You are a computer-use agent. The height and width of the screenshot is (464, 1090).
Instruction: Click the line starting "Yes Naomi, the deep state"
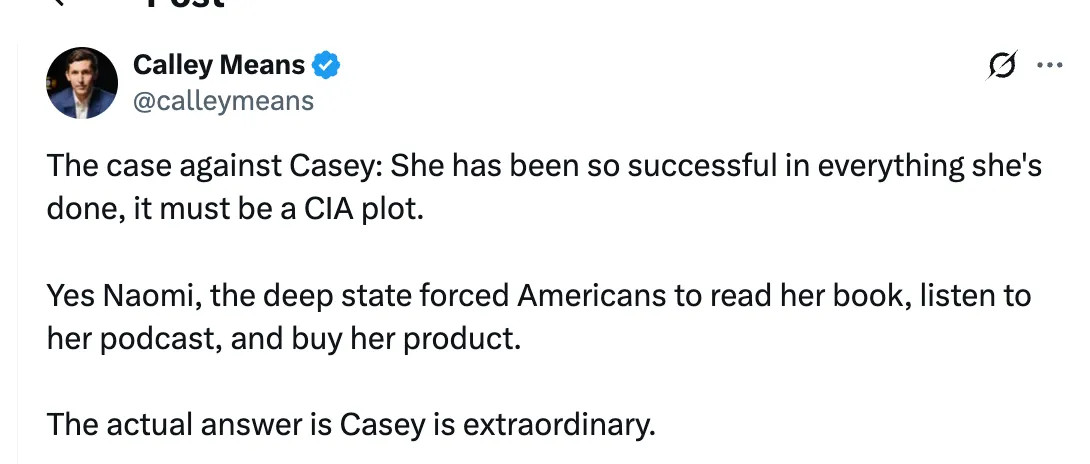coord(539,297)
